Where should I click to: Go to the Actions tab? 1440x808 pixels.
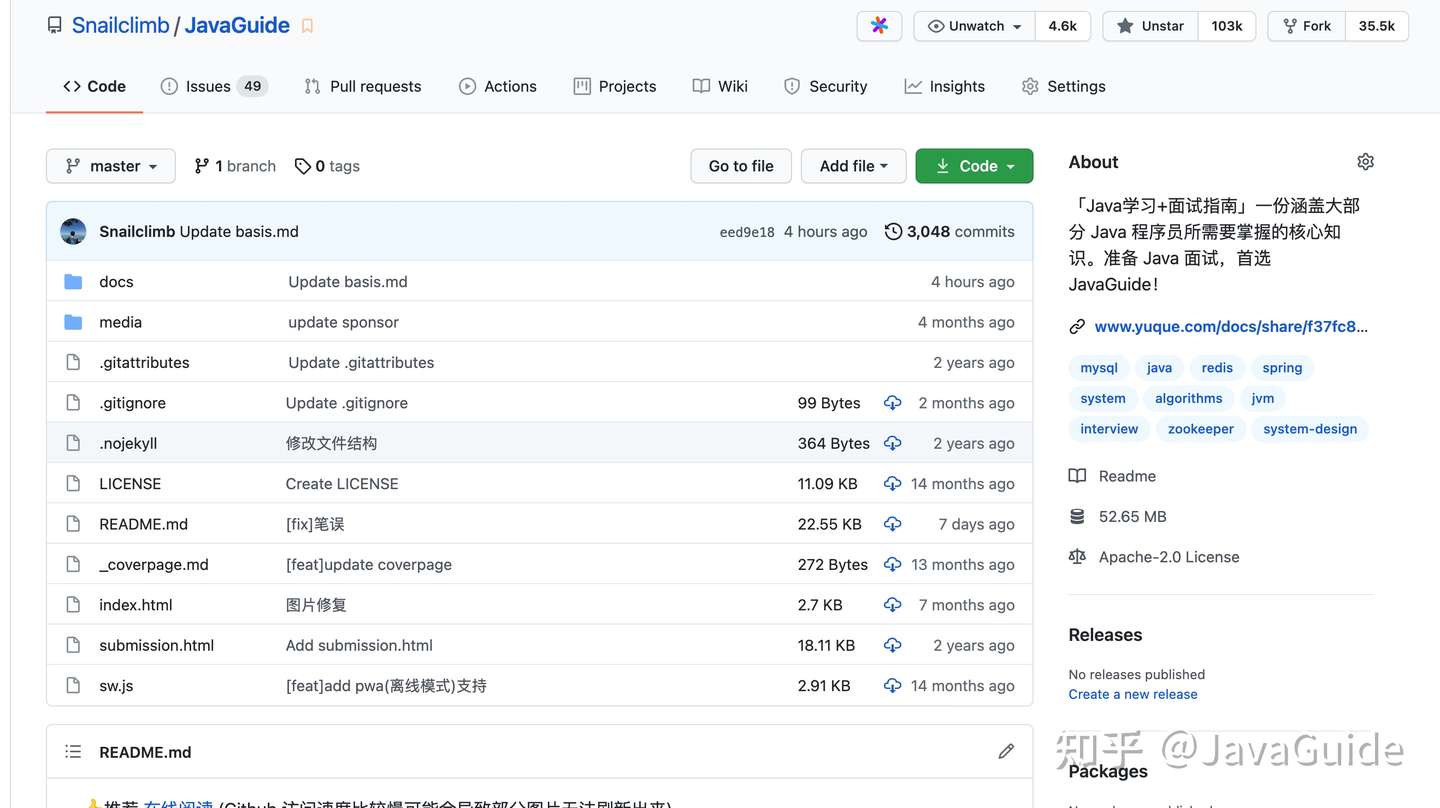[x=498, y=86]
